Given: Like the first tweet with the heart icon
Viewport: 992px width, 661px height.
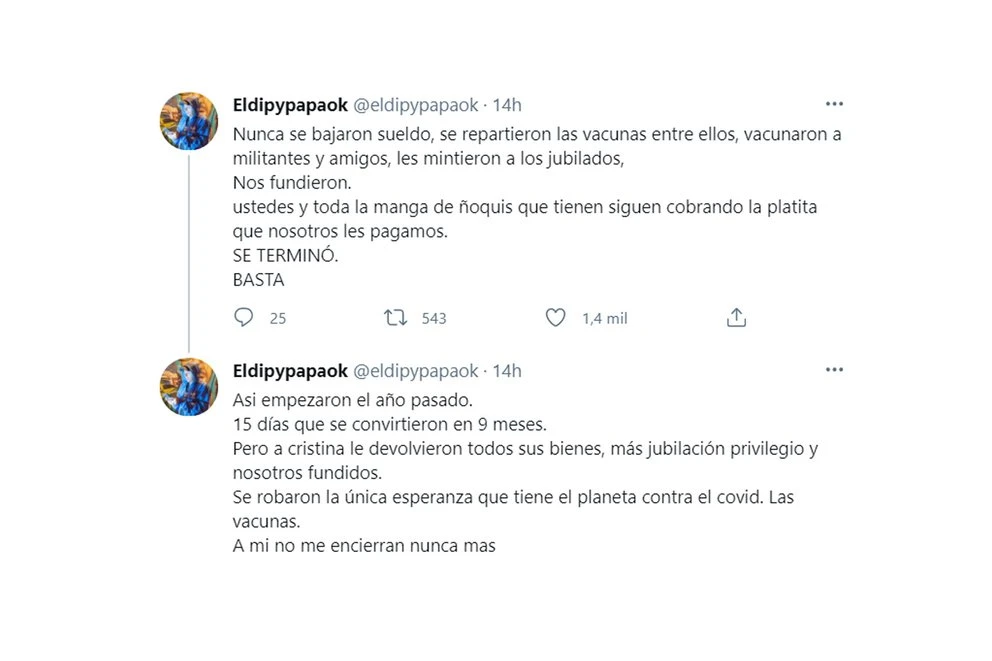Looking at the screenshot, I should coord(556,318).
